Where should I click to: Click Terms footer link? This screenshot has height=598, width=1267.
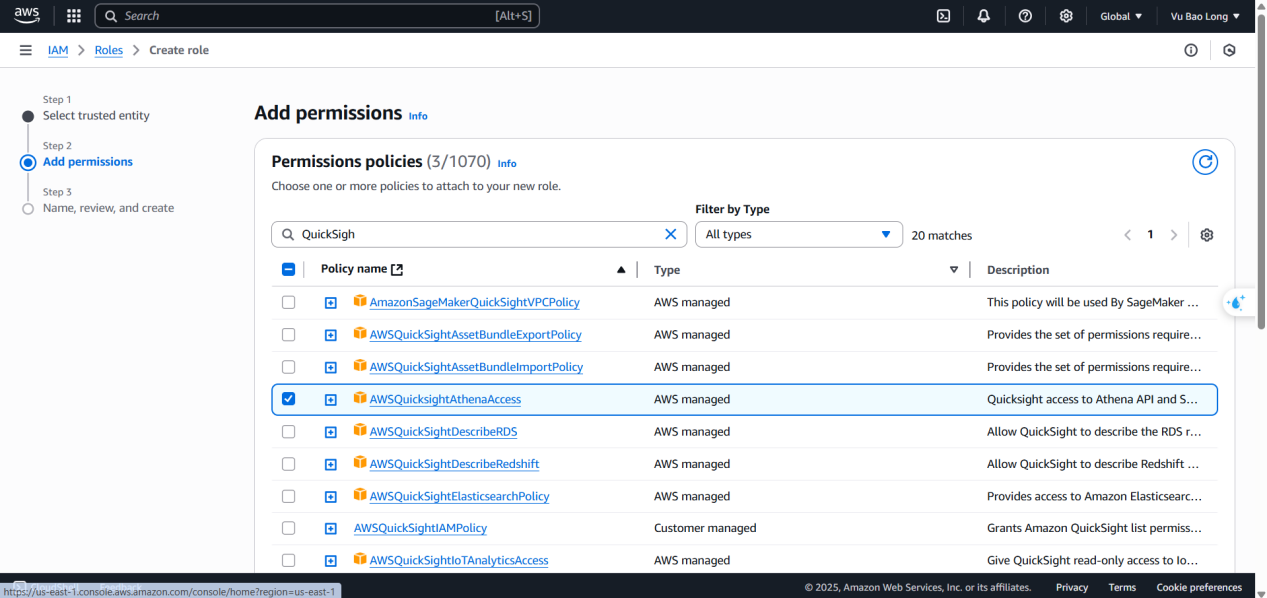(x=1122, y=587)
